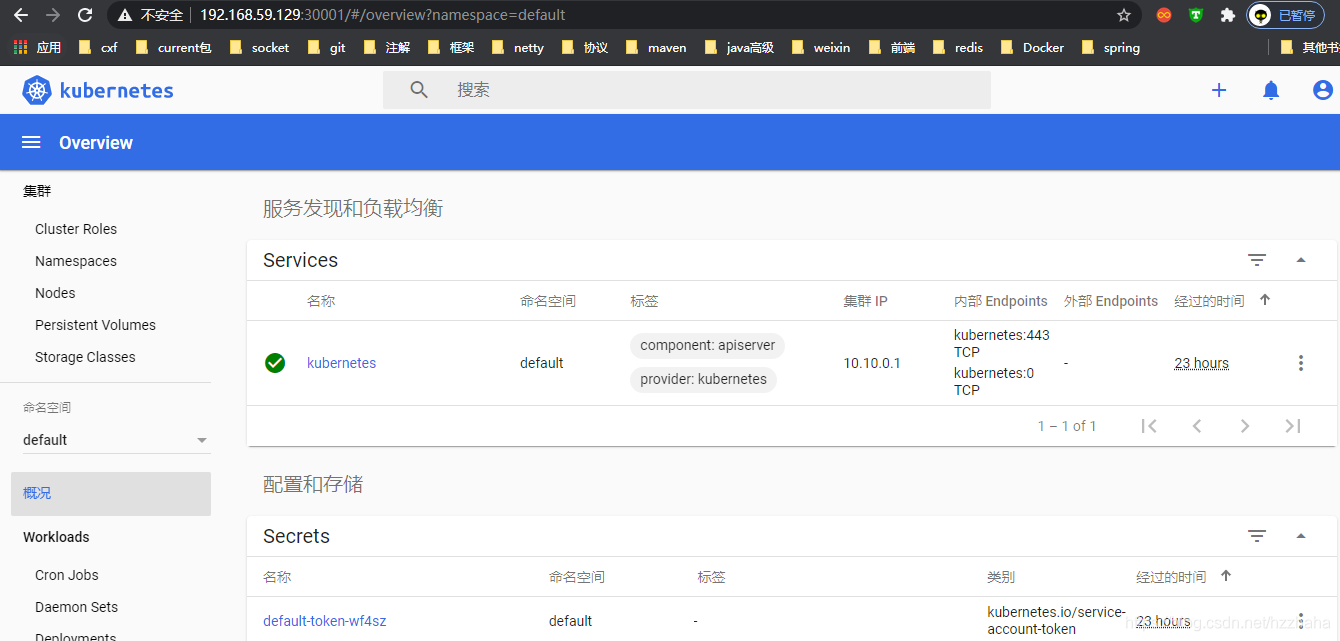
Task: Open the cxf bookmark folder
Action: (x=98, y=47)
